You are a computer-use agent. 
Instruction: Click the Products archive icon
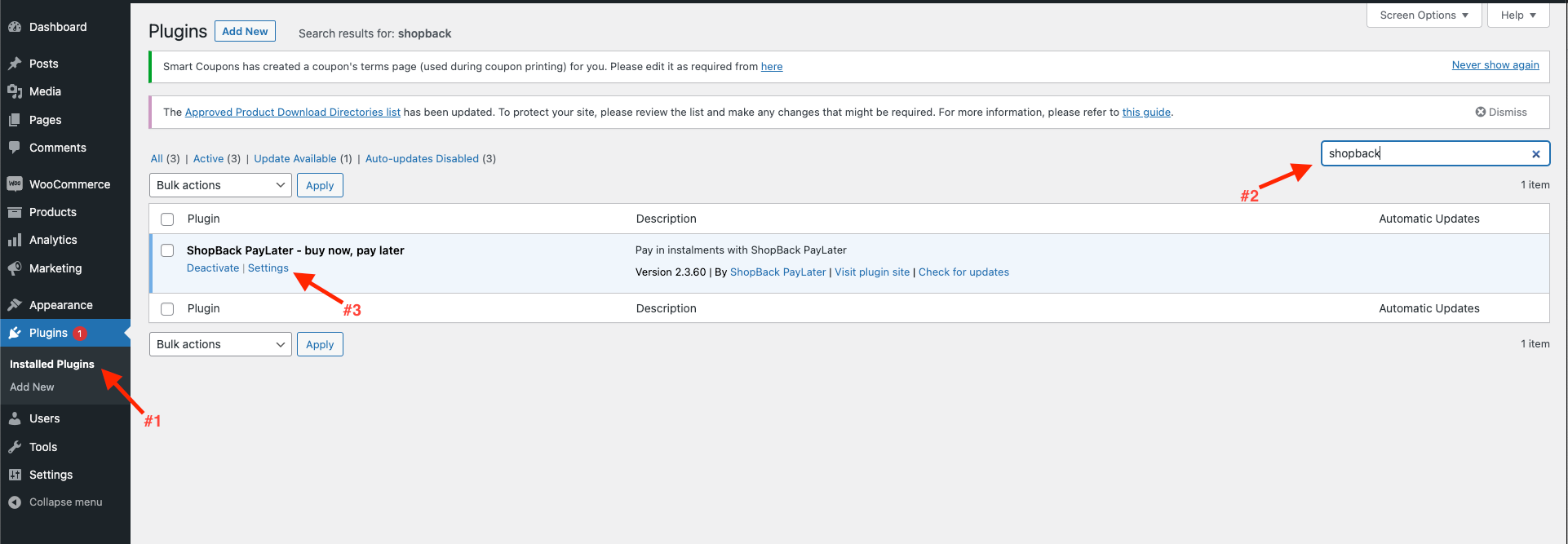(15, 212)
